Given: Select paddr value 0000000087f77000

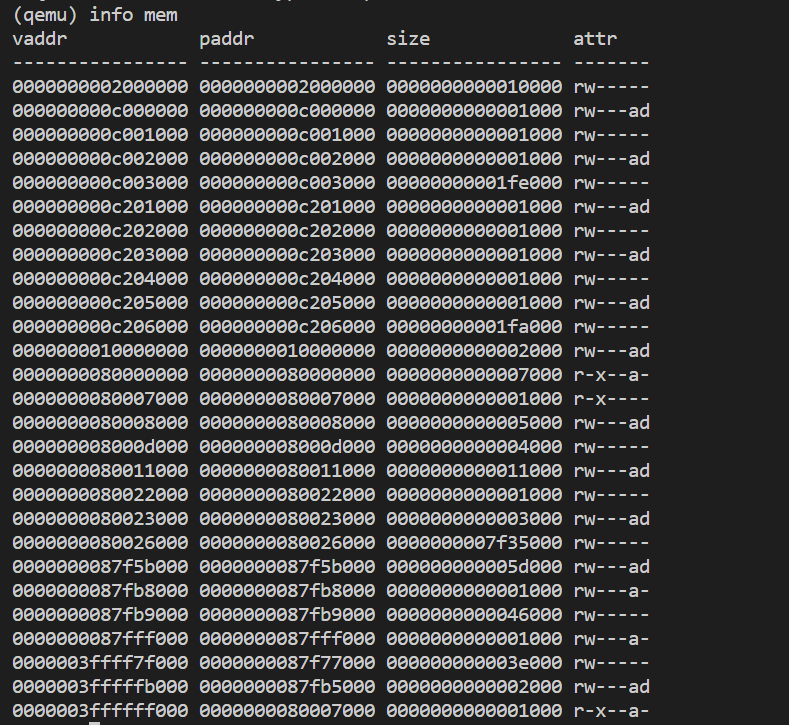Looking at the screenshot, I should click(287, 663).
